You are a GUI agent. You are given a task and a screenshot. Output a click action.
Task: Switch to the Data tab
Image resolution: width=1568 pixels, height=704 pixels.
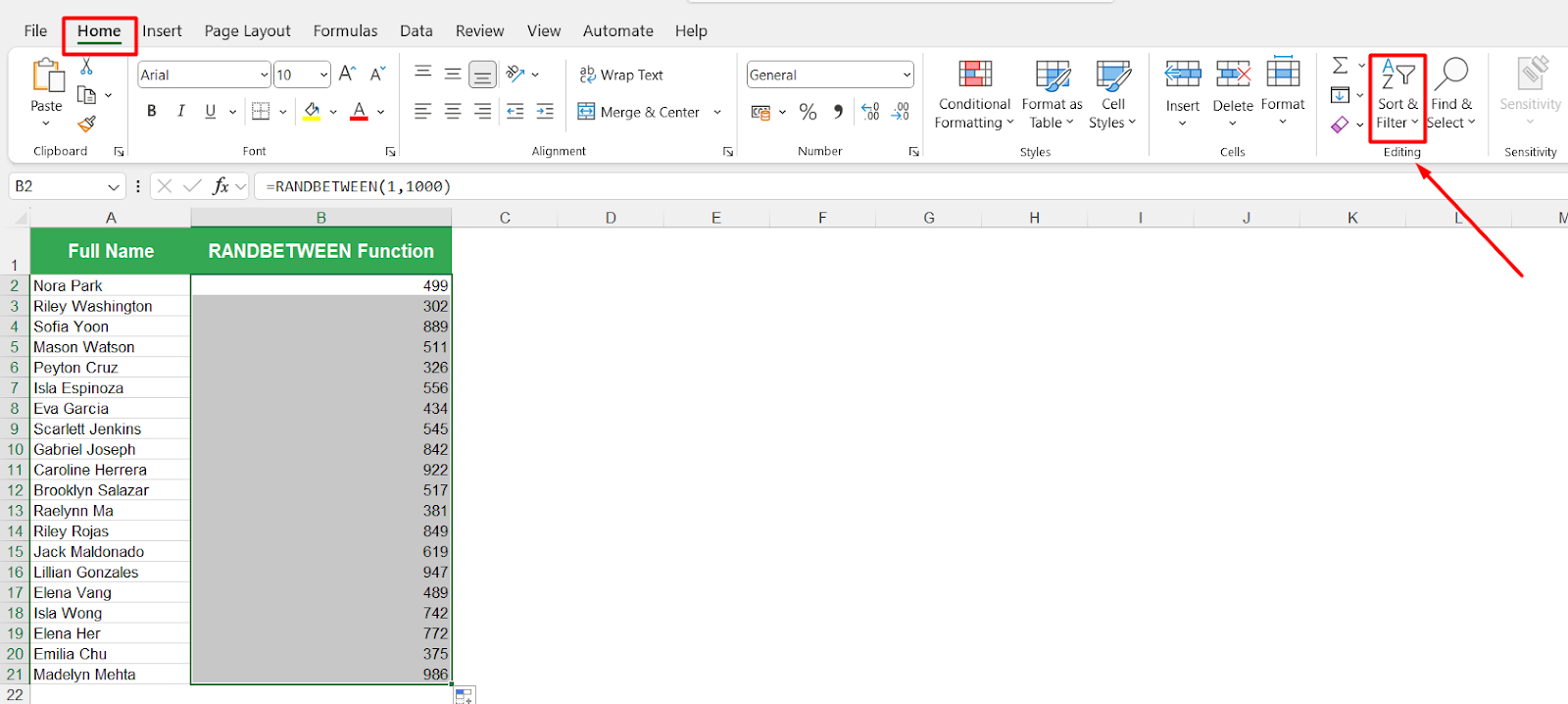tap(416, 31)
